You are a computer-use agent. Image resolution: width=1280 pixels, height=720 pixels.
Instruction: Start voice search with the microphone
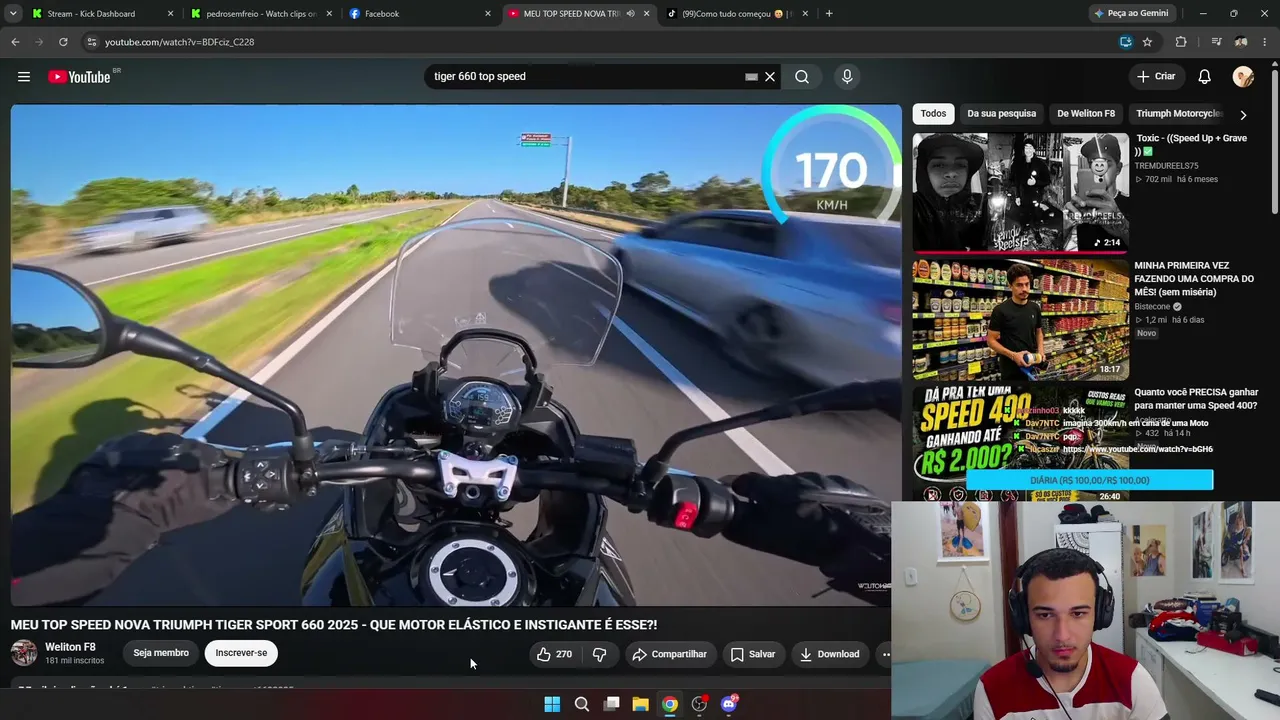tap(847, 77)
